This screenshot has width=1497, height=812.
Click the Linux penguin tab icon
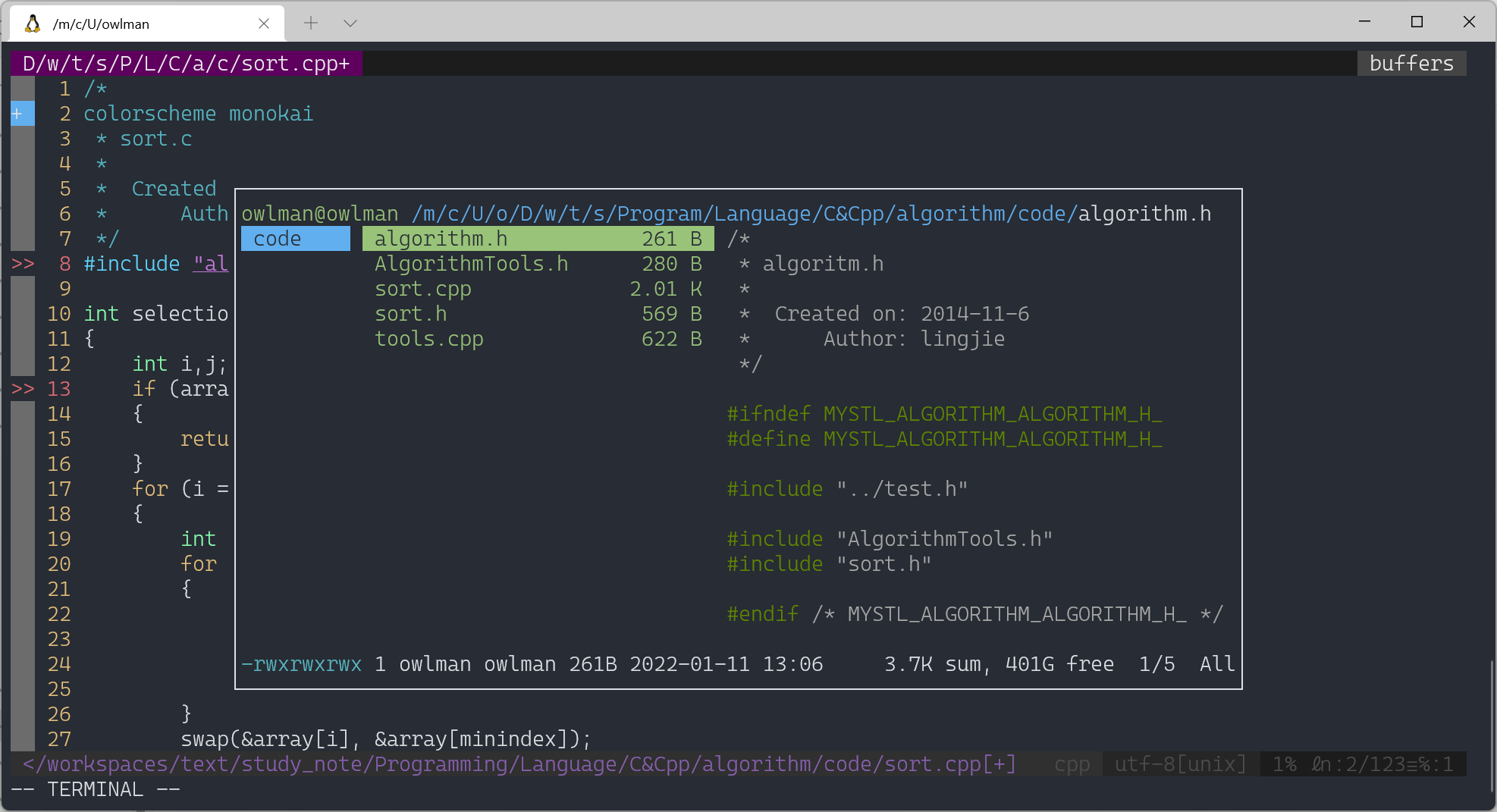click(x=32, y=24)
